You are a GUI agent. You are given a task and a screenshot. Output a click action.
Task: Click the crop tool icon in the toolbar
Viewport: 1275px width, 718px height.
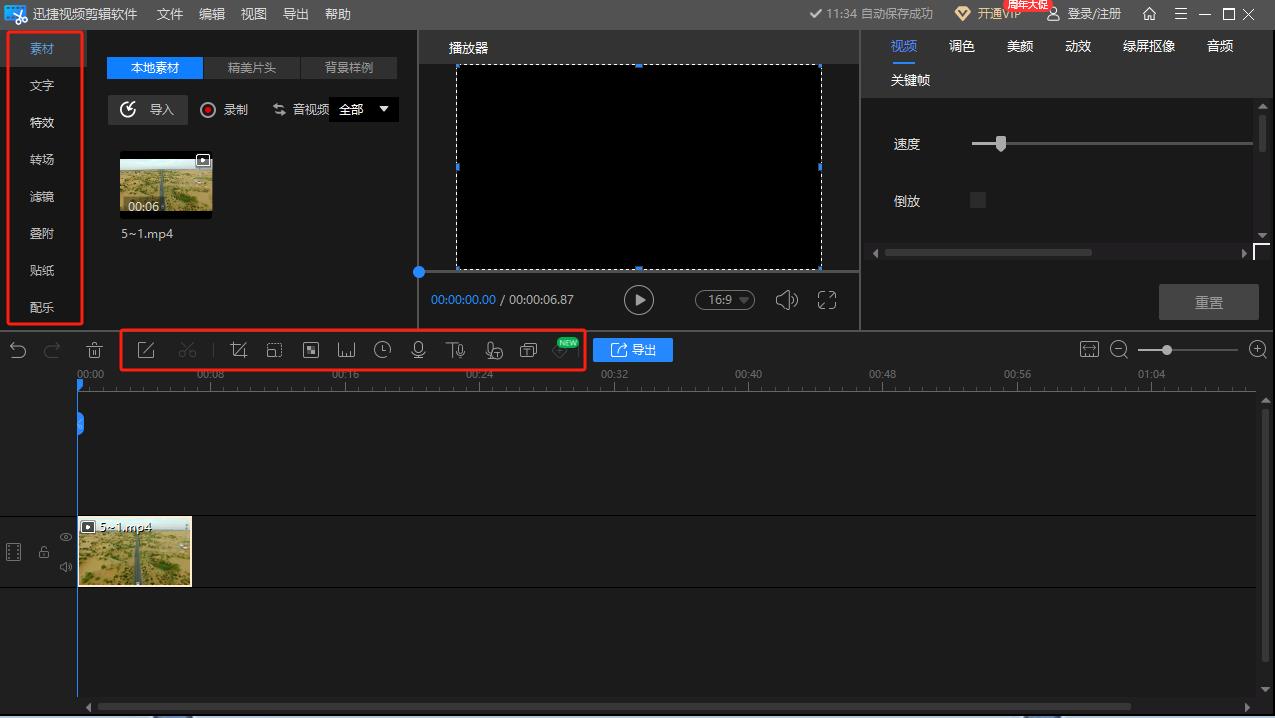click(239, 350)
